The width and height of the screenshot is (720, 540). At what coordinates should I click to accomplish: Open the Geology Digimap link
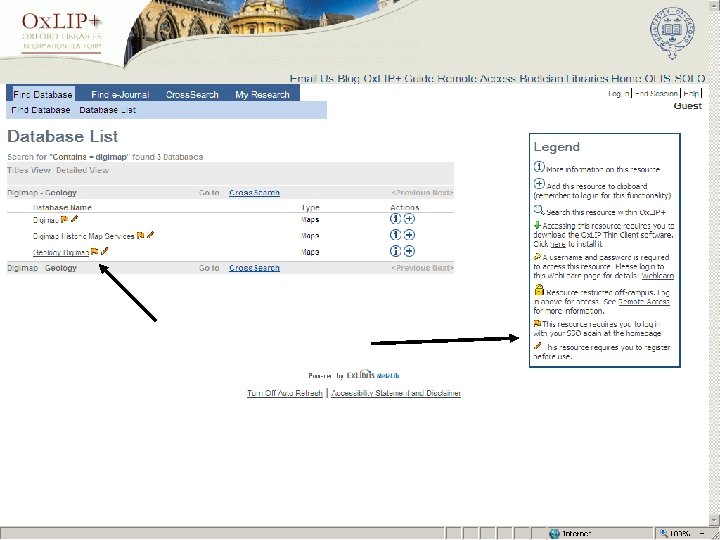tap(61, 253)
